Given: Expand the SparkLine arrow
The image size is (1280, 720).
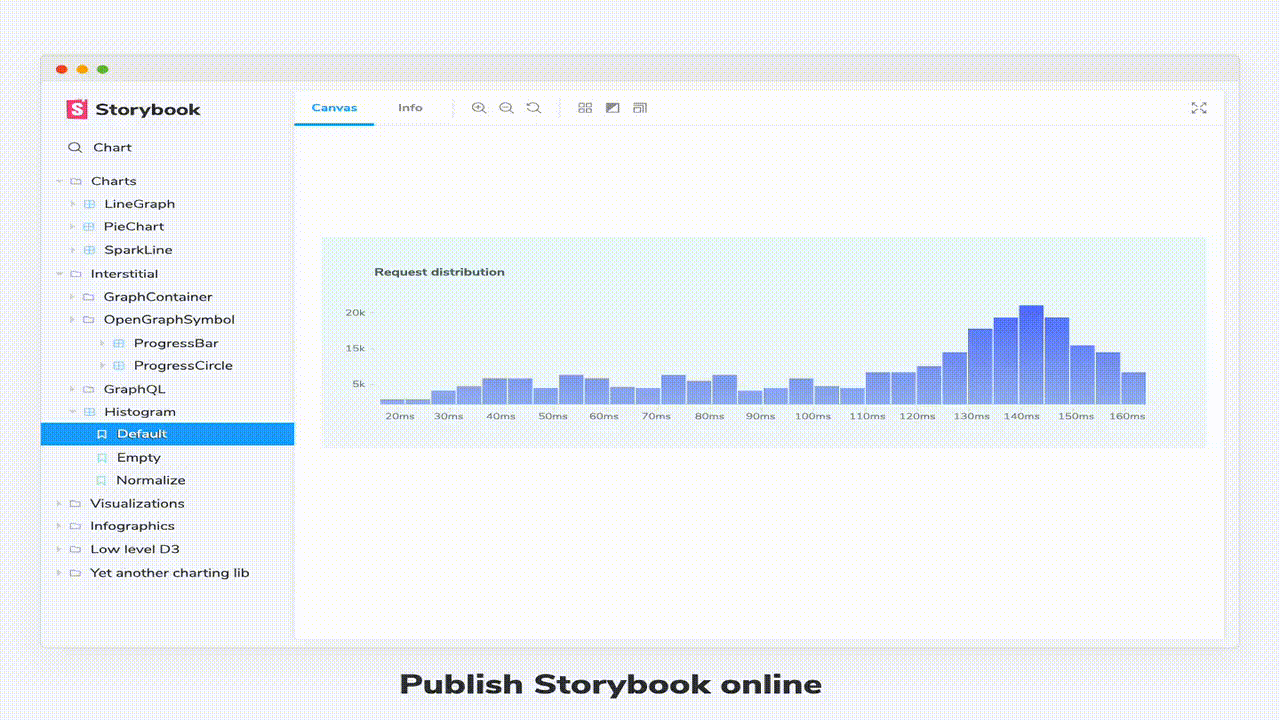Looking at the screenshot, I should point(73,250).
